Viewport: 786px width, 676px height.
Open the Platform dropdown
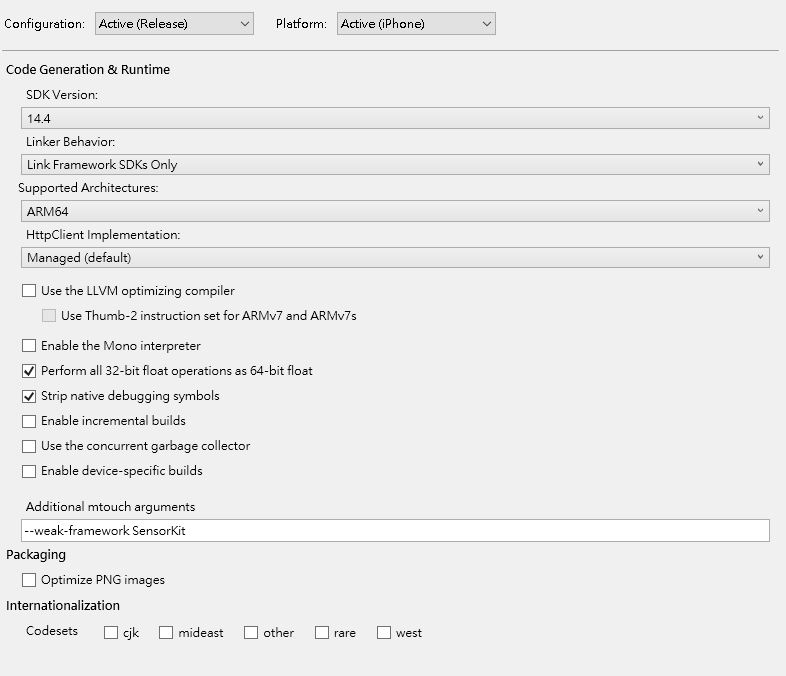coord(416,24)
